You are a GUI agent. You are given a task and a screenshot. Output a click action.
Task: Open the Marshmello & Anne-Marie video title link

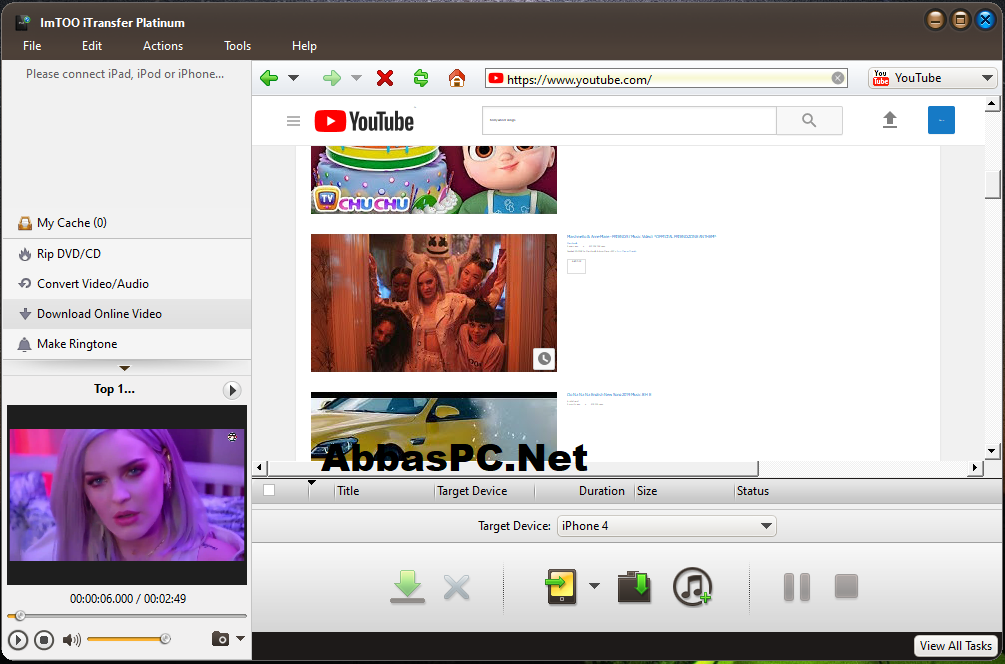641,237
